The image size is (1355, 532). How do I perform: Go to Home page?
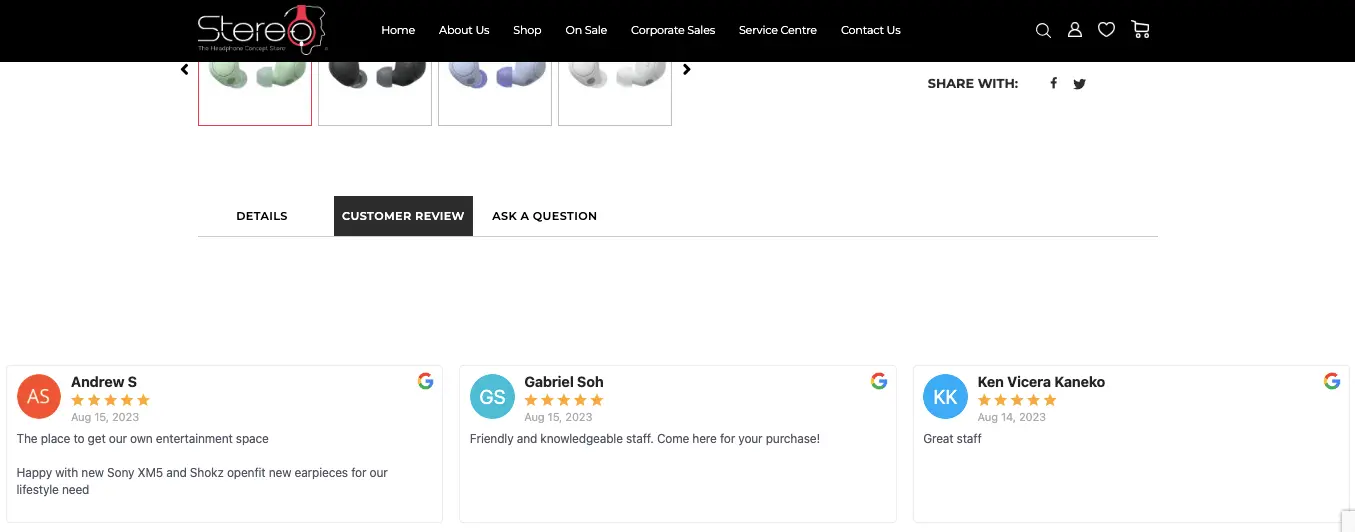[x=398, y=30]
